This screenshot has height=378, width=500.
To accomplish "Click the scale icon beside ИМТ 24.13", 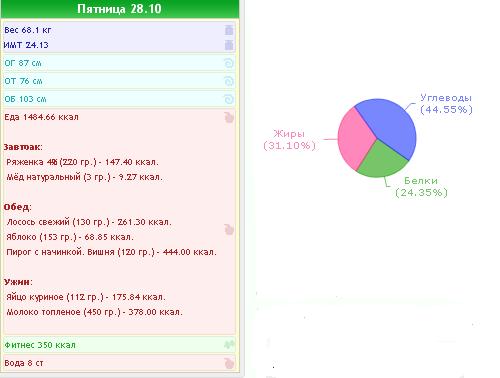I will (x=229, y=45).
